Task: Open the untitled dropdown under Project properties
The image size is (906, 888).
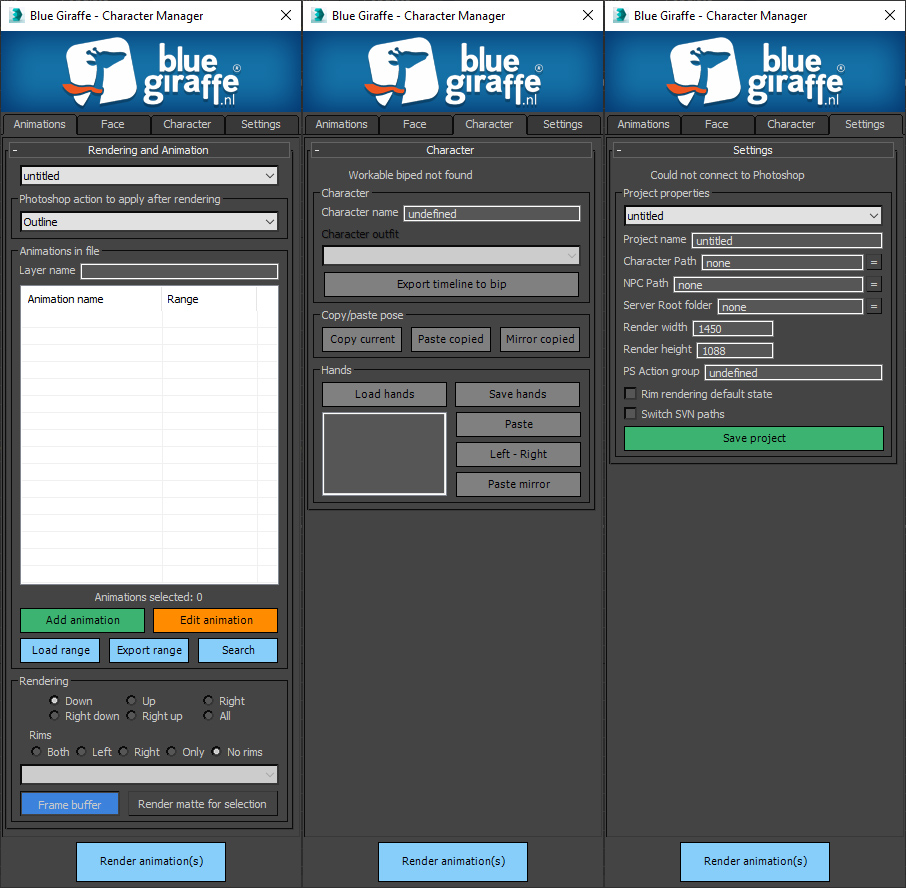Action: [x=753, y=216]
